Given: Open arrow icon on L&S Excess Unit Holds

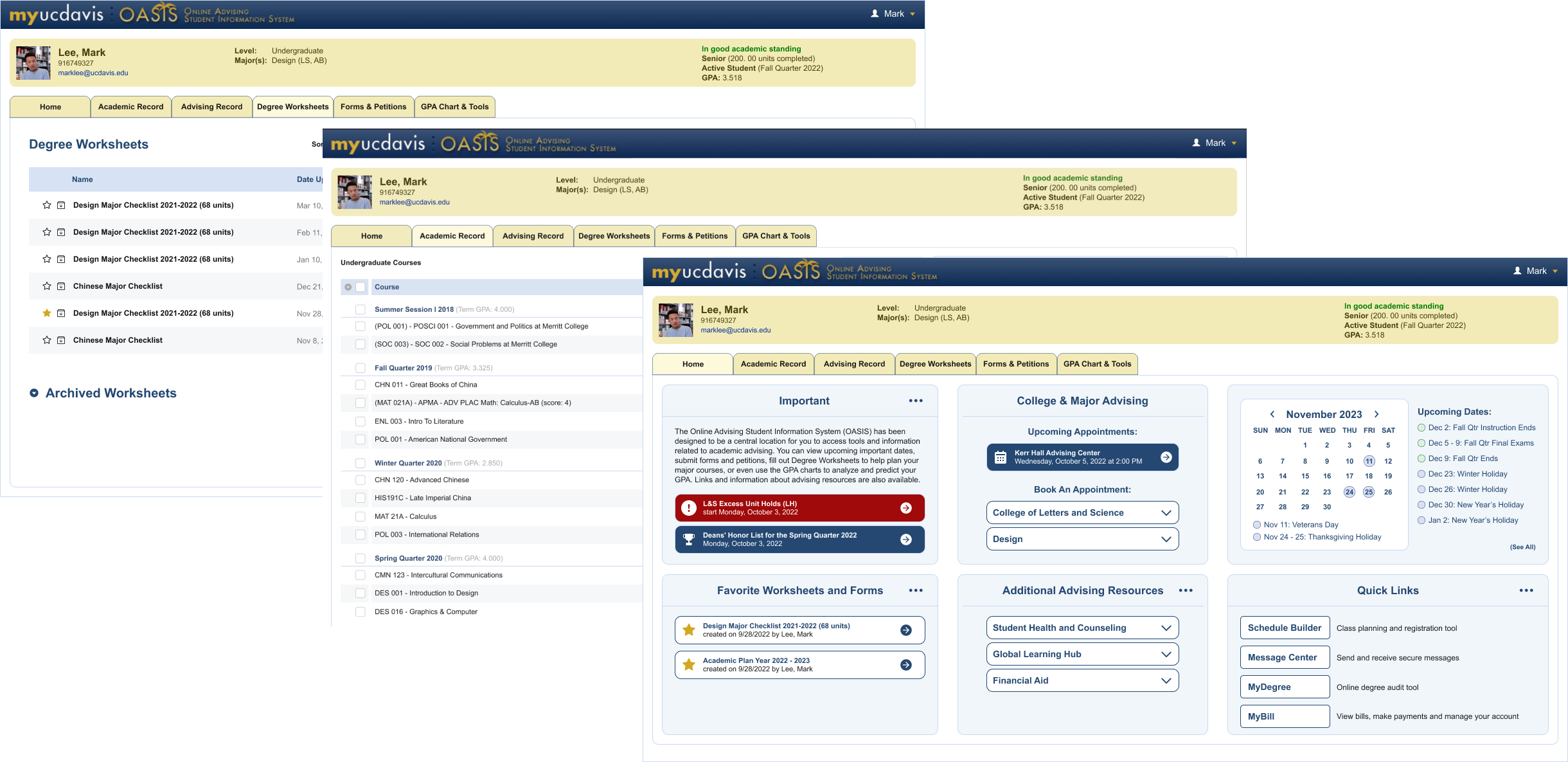Looking at the screenshot, I should tap(906, 508).
